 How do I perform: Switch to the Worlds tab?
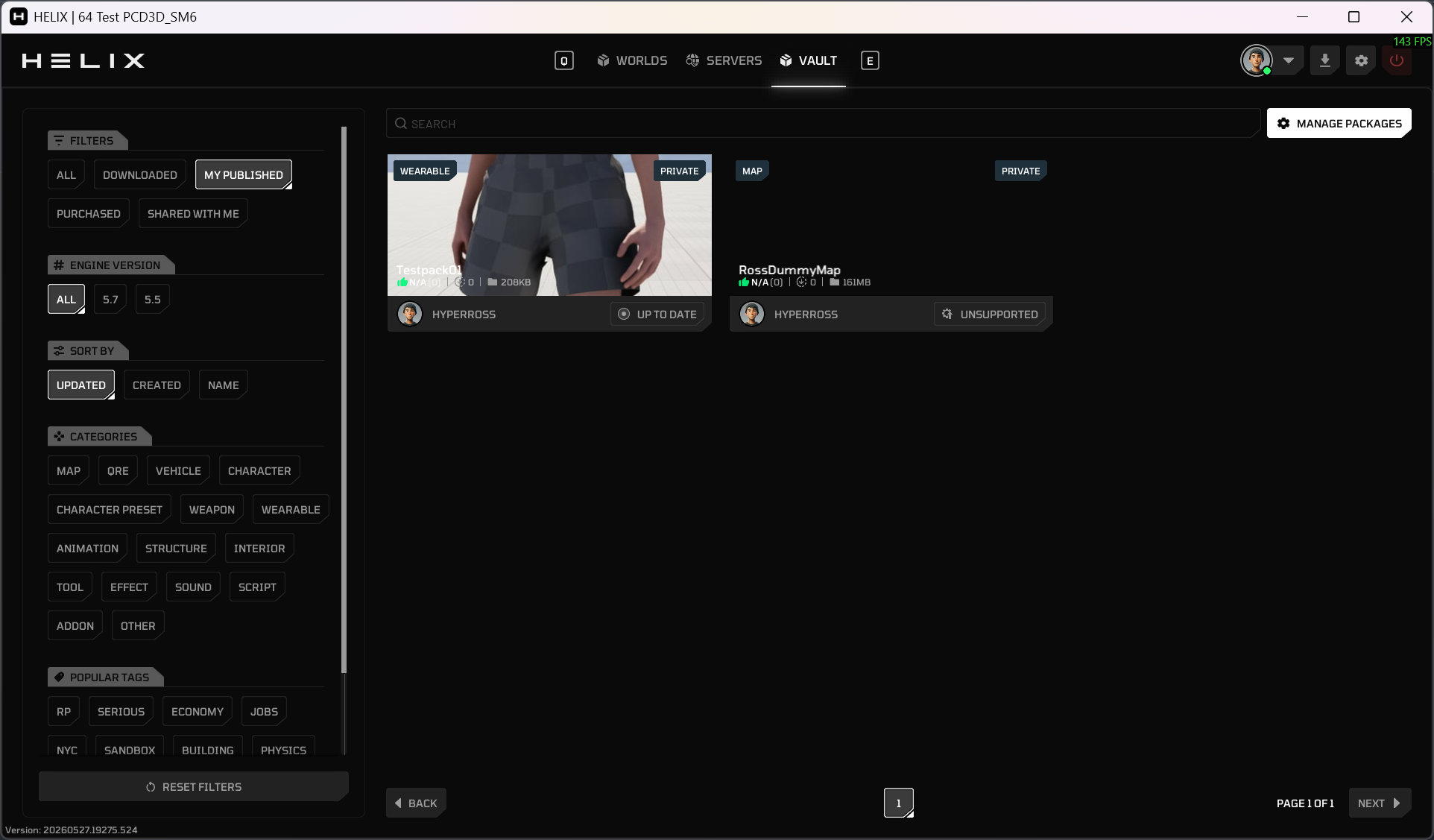click(632, 60)
